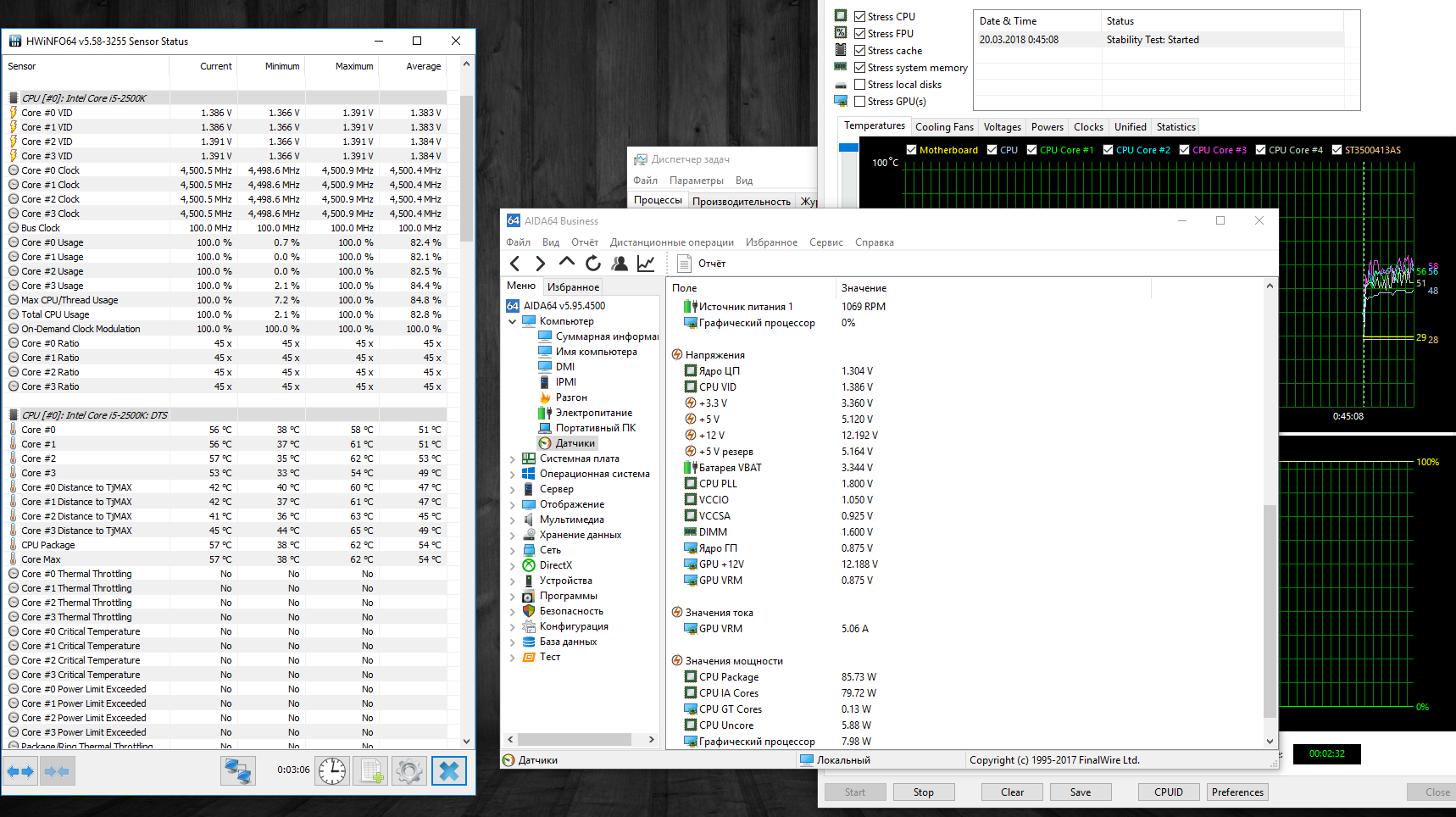Click the Maximum column header in HWiNFO64
The height and width of the screenshot is (817, 1456).
click(x=342, y=66)
